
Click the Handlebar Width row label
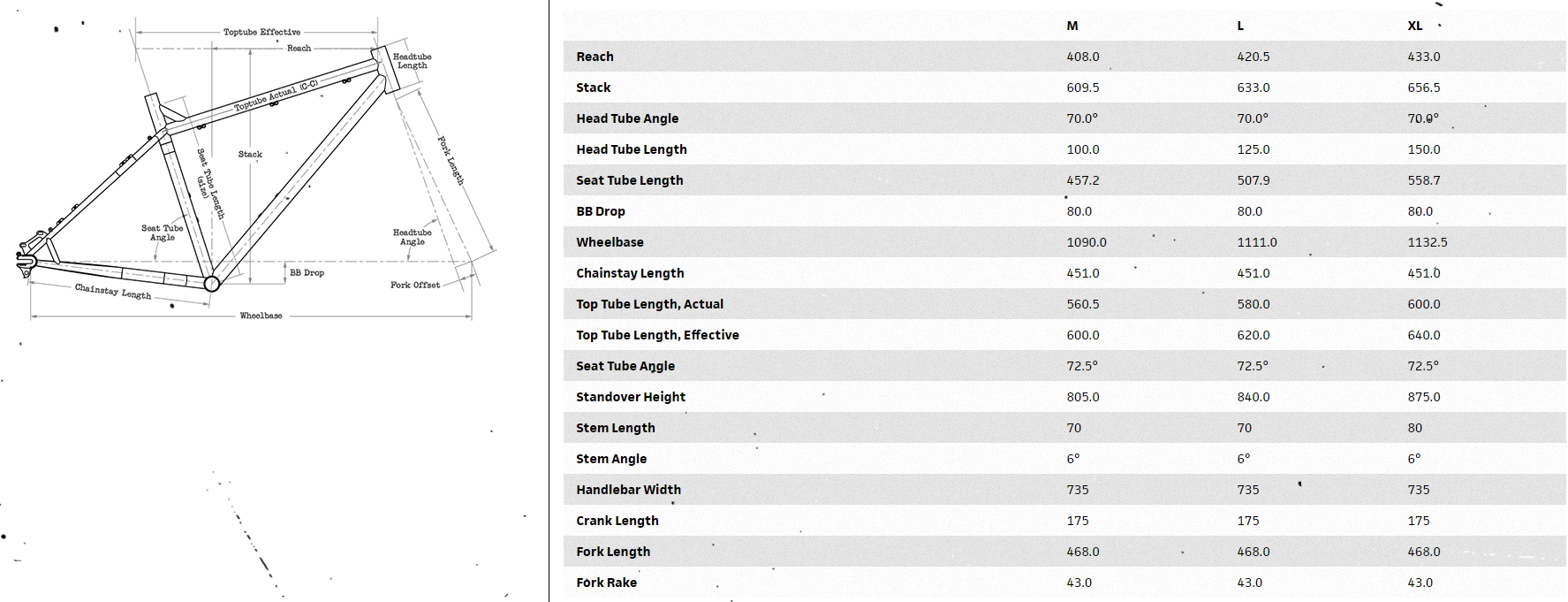pos(628,490)
